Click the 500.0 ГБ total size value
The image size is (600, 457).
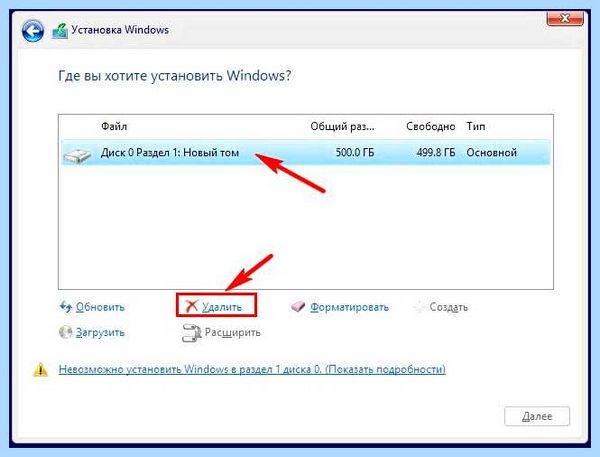(x=355, y=152)
